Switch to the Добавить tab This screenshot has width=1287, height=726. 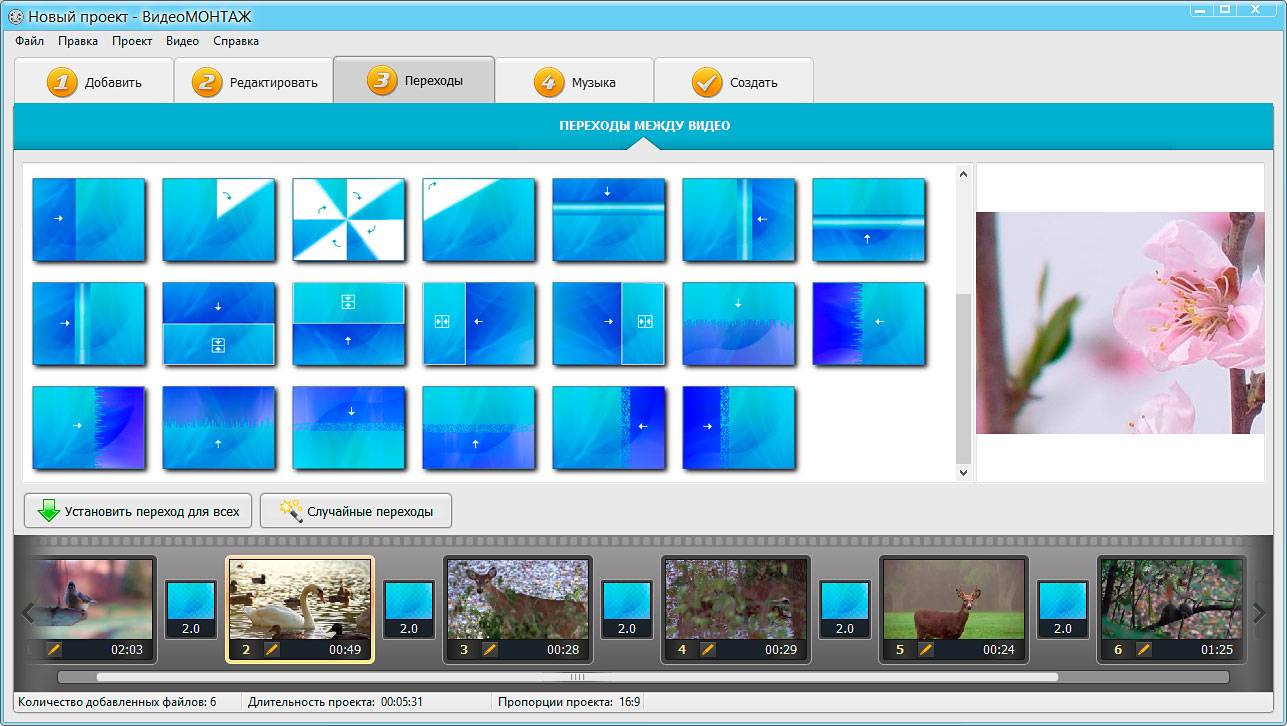[x=94, y=81]
